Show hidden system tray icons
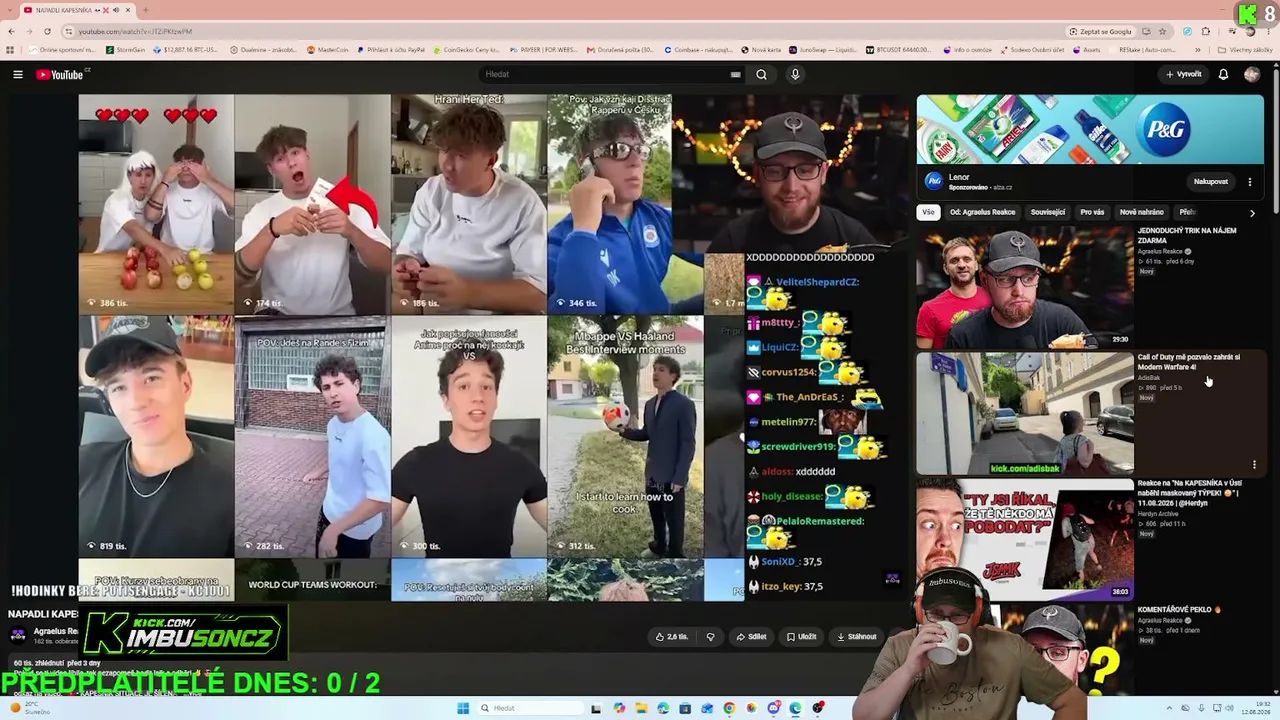Viewport: 1280px width, 720px height. (x=1168, y=708)
